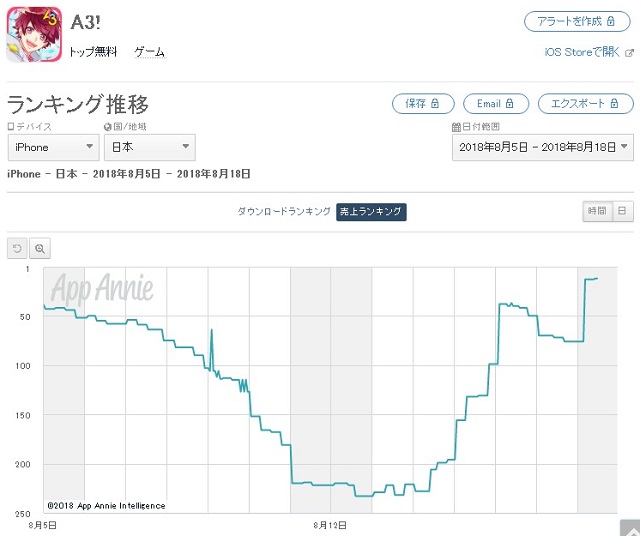Switch the chart granularity to 時間
This screenshot has width=640, height=536.
[597, 211]
